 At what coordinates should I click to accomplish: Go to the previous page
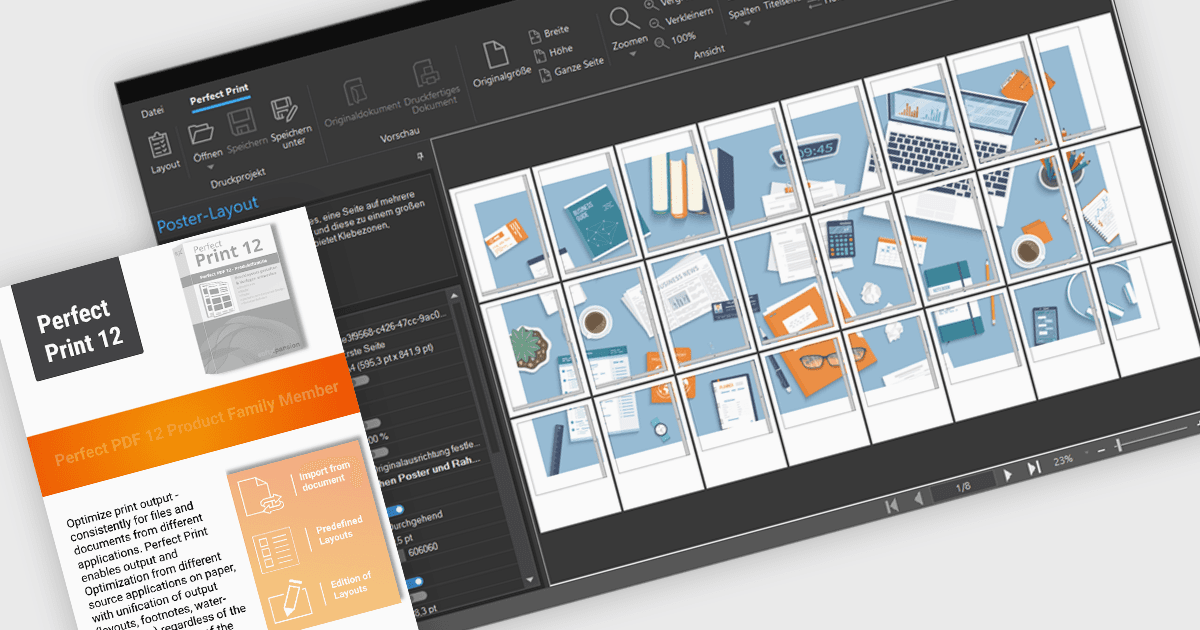pos(918,499)
